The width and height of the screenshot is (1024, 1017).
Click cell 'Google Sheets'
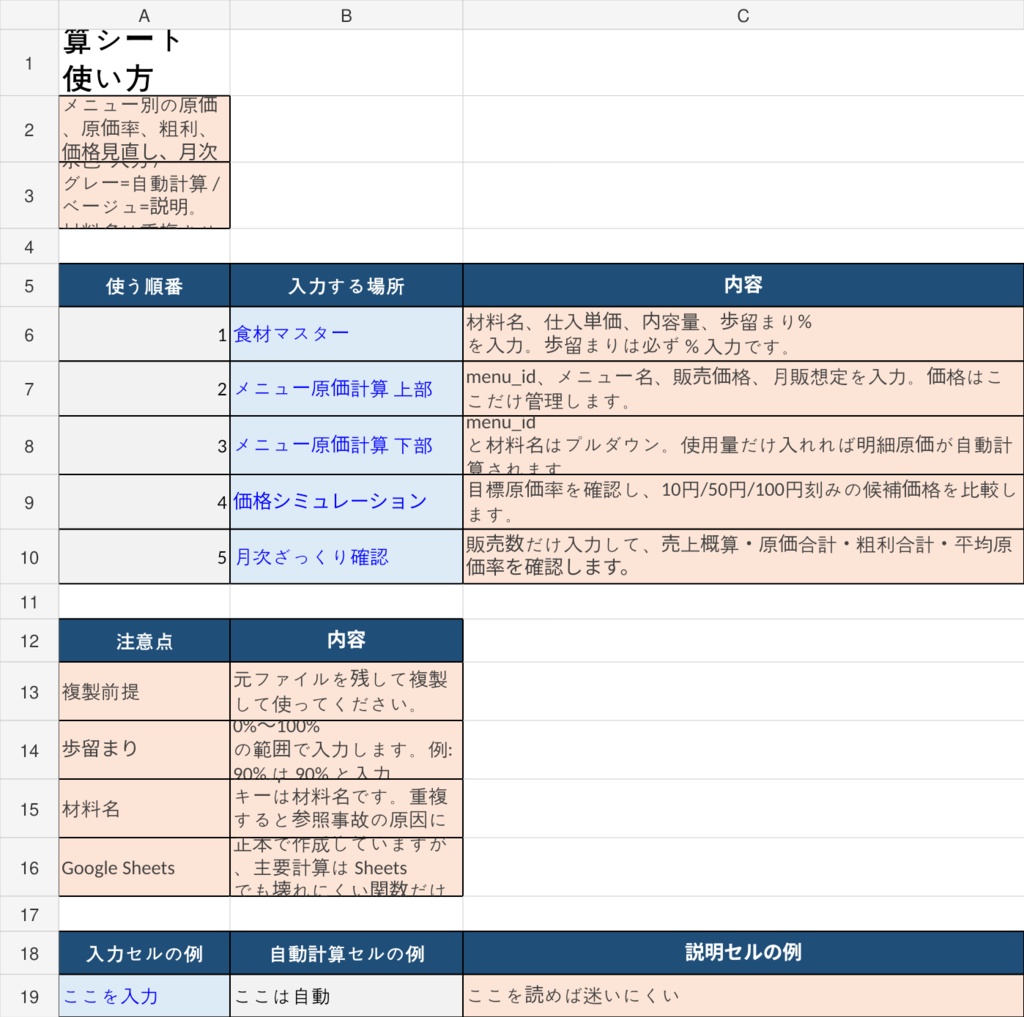pos(144,867)
